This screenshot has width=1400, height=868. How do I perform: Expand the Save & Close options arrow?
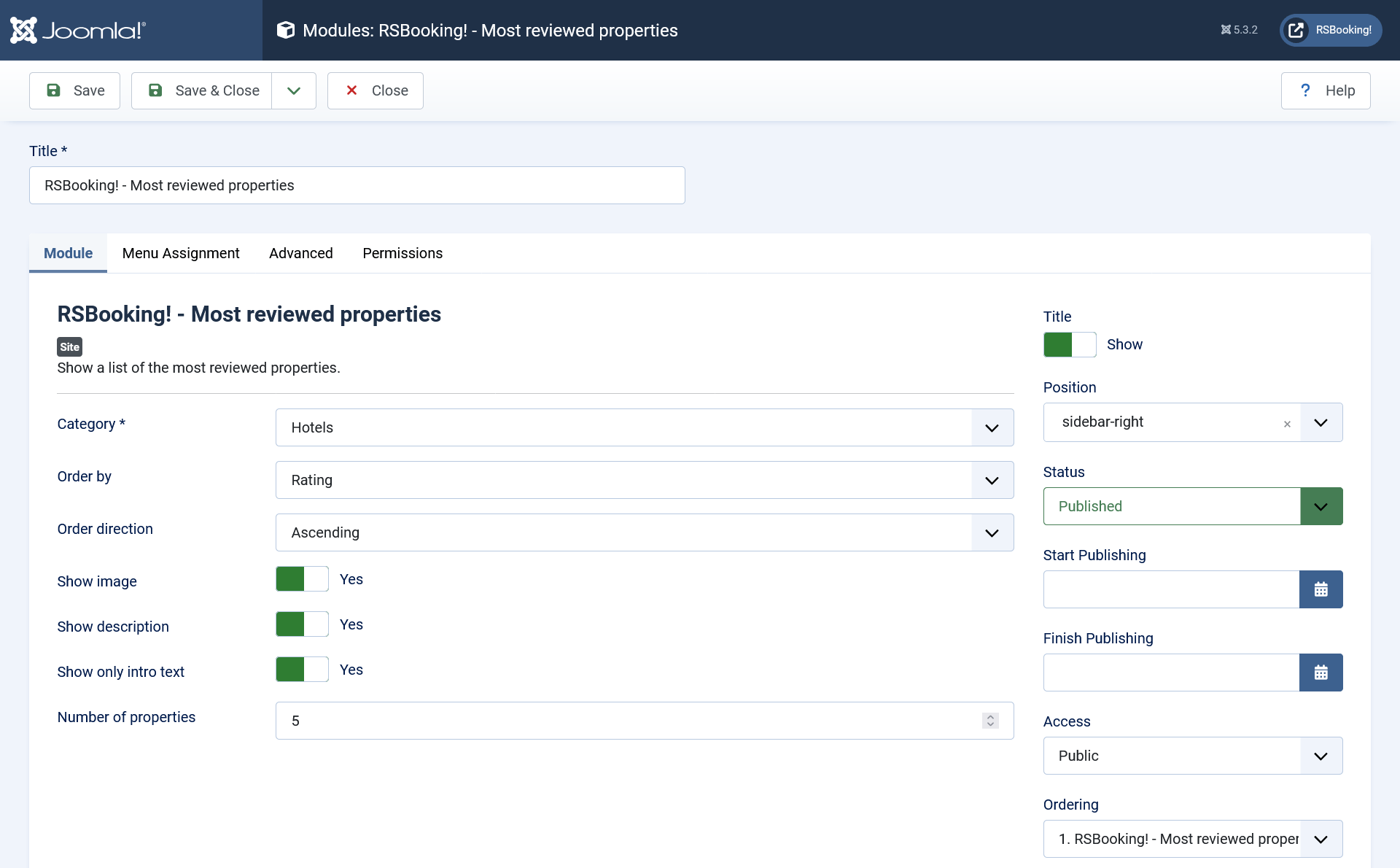pyautogui.click(x=294, y=90)
